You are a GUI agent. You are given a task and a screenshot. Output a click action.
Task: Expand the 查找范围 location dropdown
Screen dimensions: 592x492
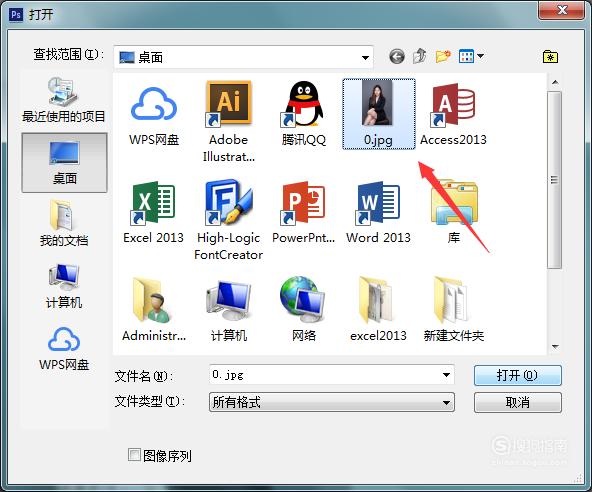[365, 57]
